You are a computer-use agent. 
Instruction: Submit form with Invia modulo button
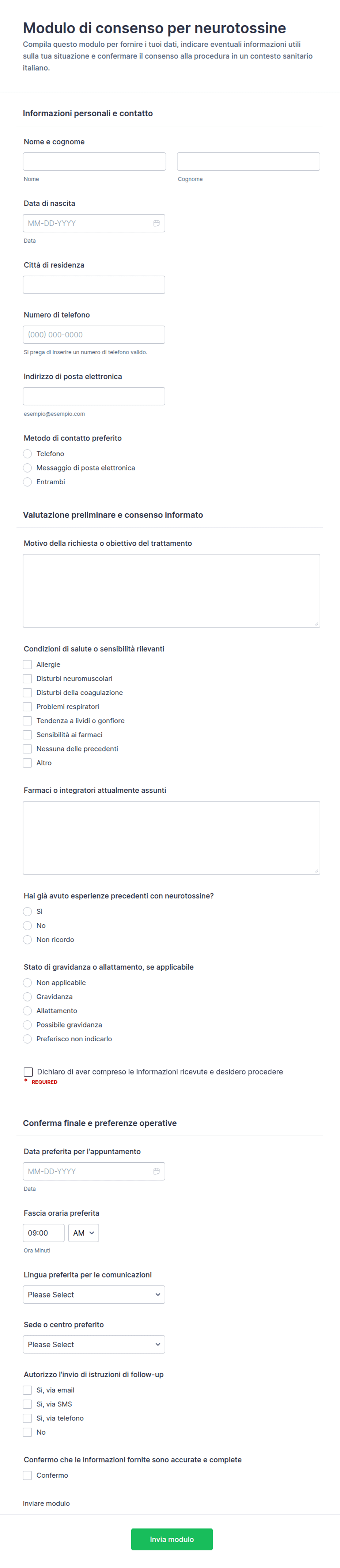pyautogui.click(x=172, y=1539)
